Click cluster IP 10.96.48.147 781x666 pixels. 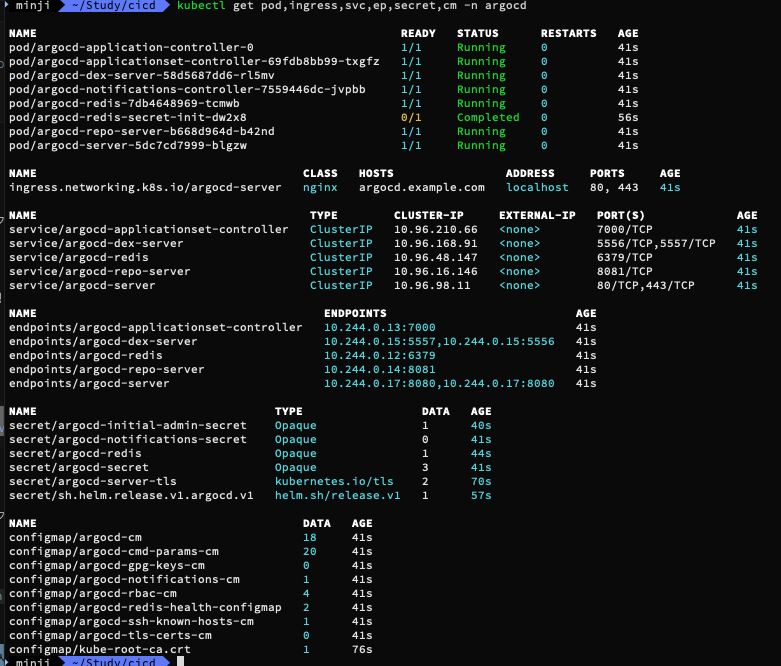click(x=436, y=257)
